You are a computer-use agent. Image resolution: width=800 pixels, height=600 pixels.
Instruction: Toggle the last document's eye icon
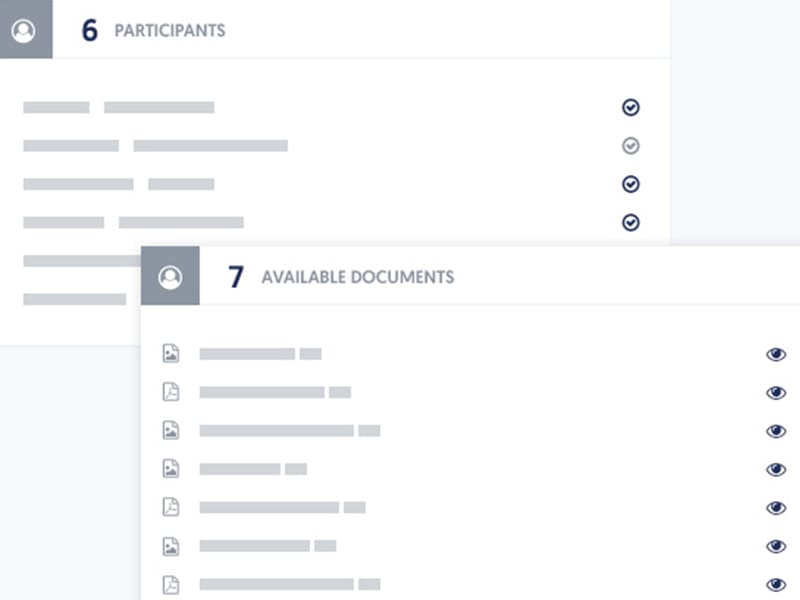pyautogui.click(x=776, y=584)
